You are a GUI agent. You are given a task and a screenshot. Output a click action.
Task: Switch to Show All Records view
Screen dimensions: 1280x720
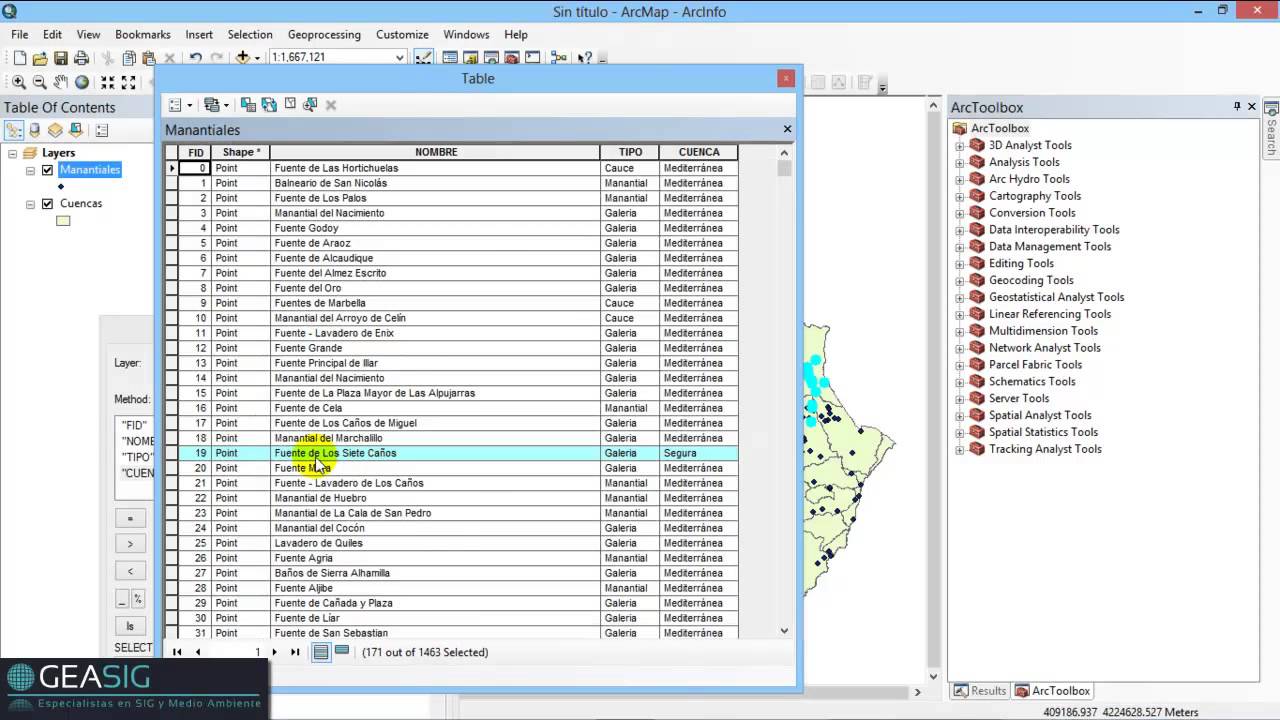(320, 651)
